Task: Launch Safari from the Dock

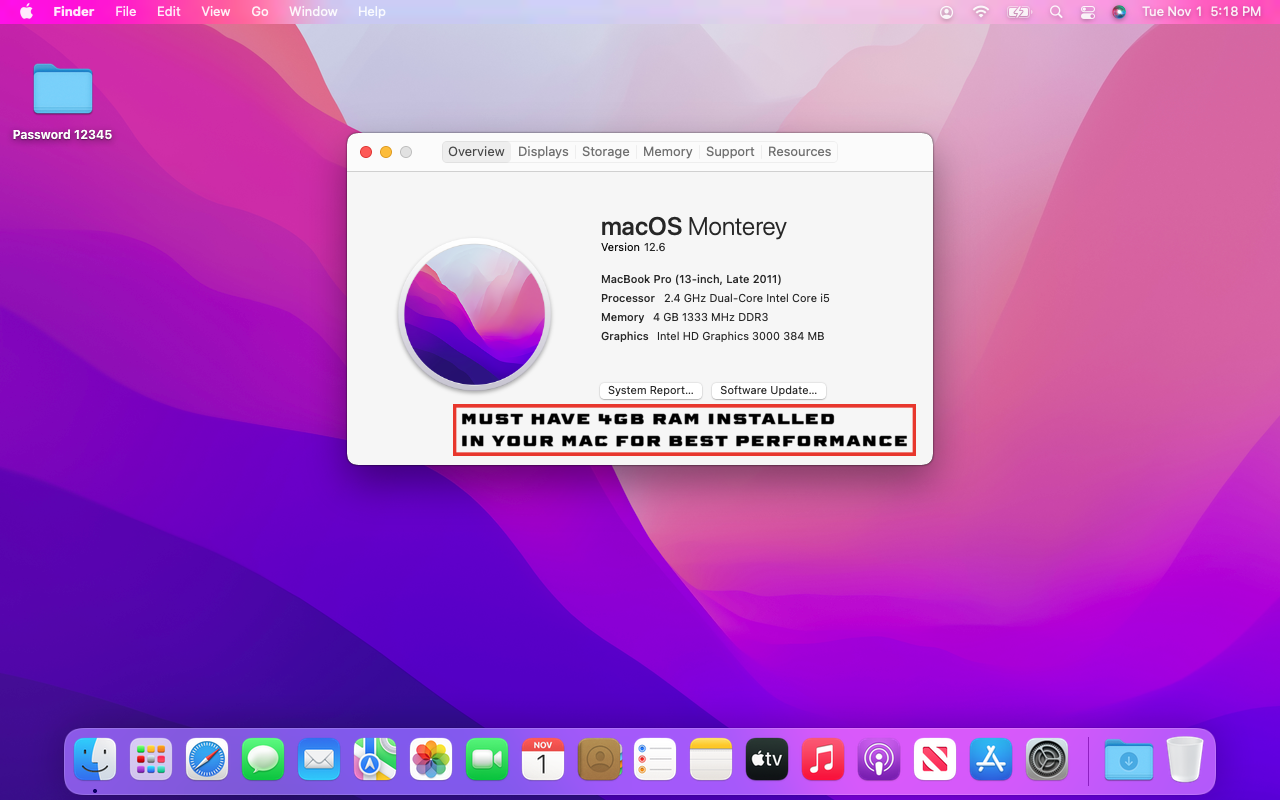Action: [x=207, y=760]
